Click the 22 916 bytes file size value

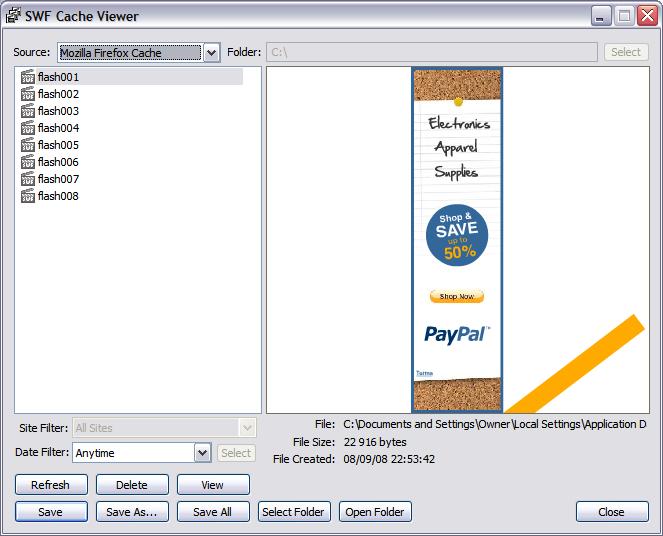[375, 442]
